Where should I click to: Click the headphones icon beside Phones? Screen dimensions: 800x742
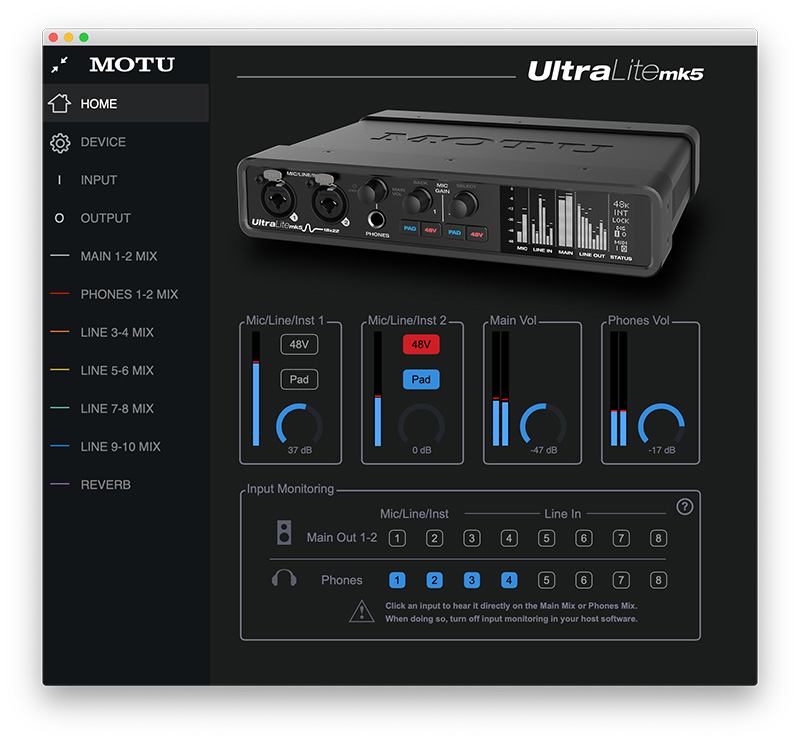[284, 579]
